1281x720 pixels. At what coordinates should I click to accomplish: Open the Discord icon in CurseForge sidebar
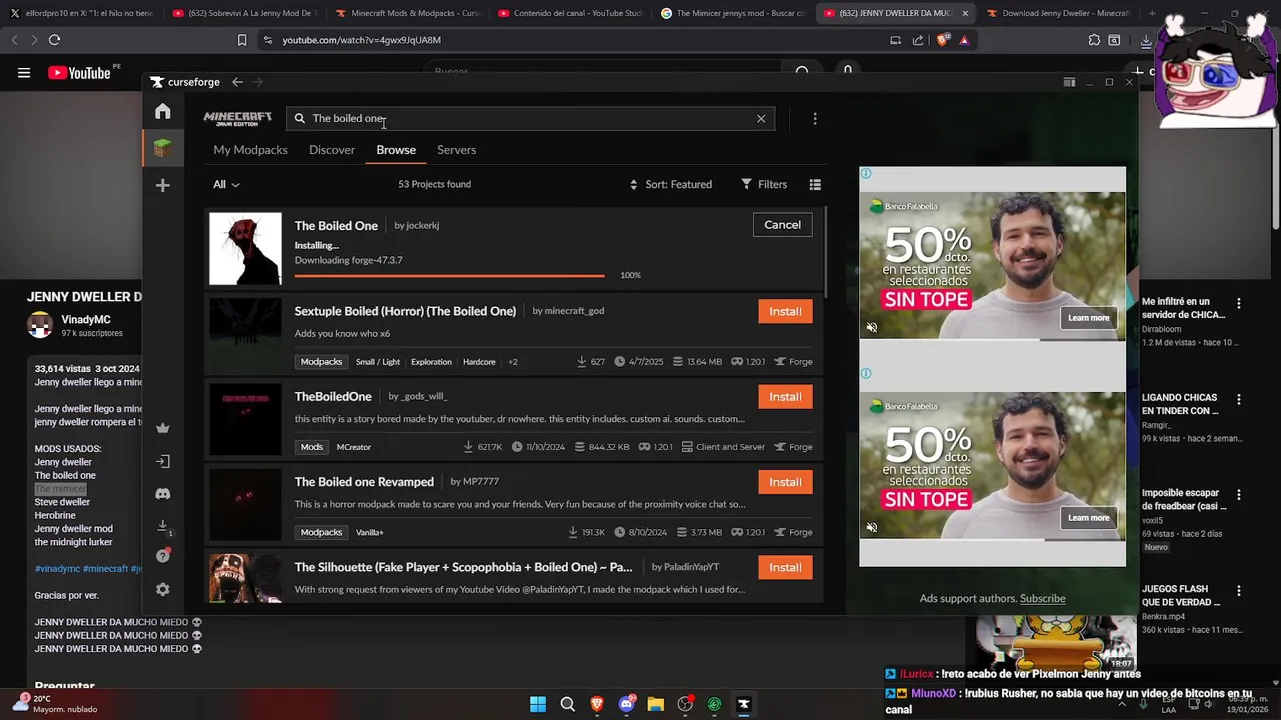pyautogui.click(x=163, y=493)
